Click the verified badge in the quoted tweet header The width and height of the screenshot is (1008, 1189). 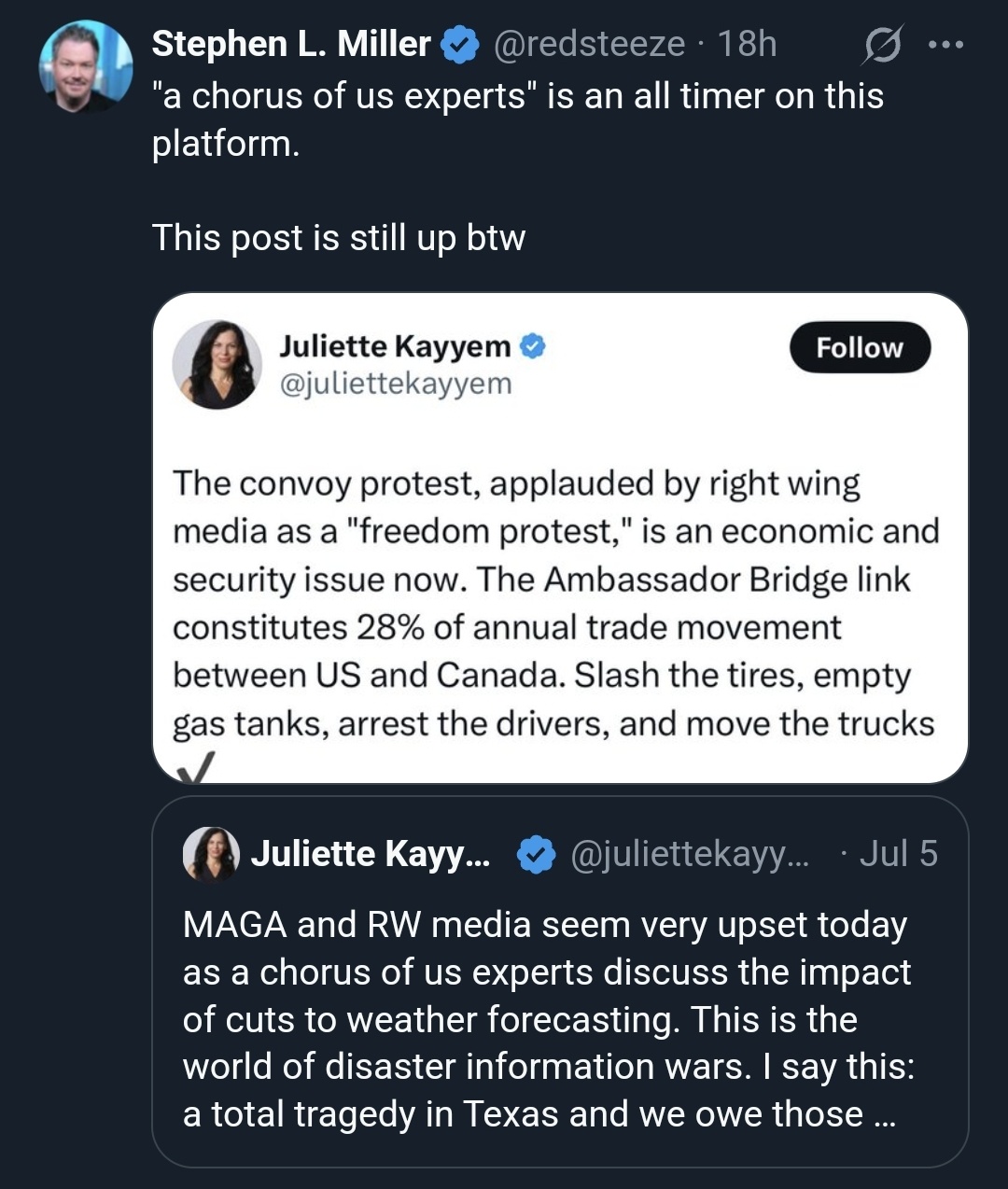pyautogui.click(x=536, y=855)
